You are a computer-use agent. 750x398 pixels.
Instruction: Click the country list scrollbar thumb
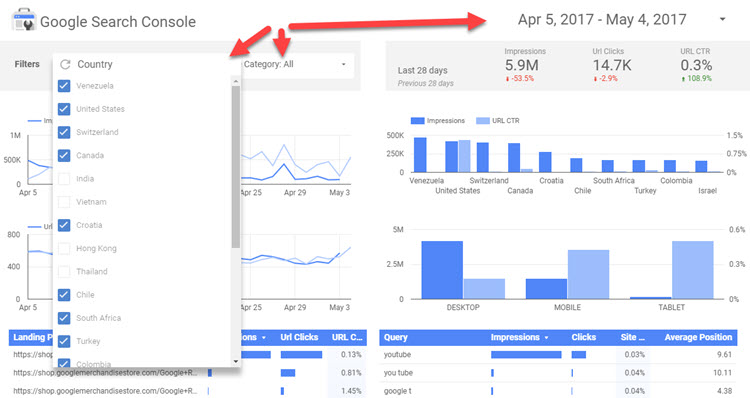point(235,167)
